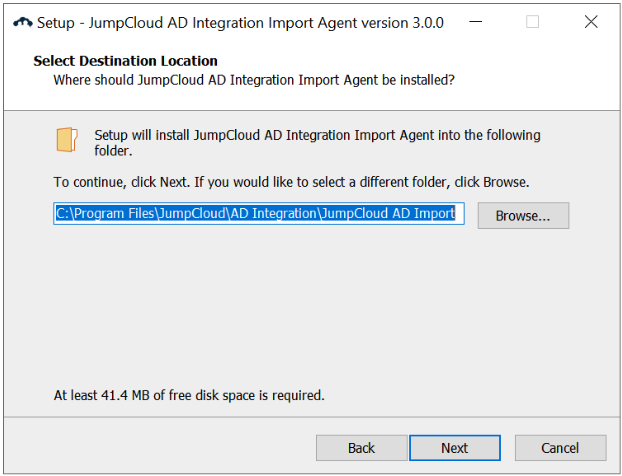
Task: Open the Browse folder dialog
Action: [523, 215]
